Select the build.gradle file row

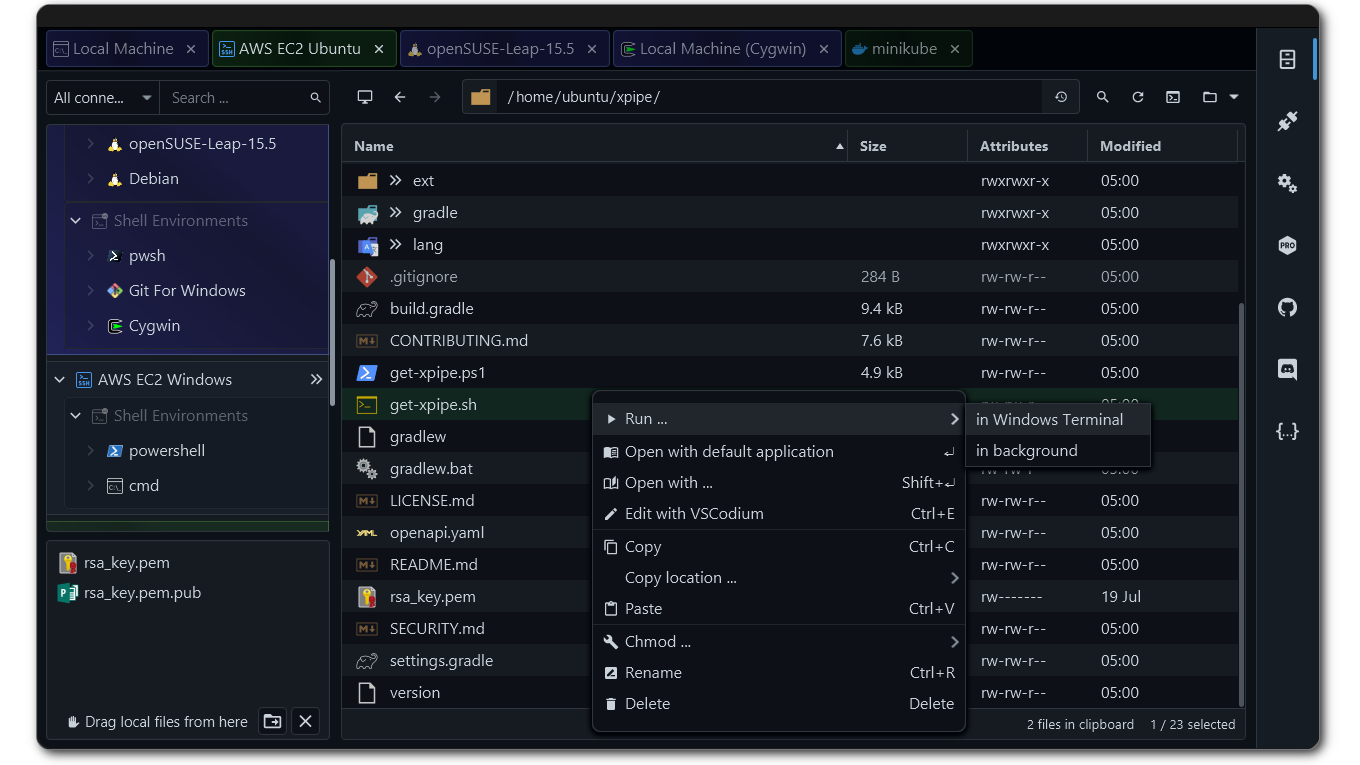(790, 309)
